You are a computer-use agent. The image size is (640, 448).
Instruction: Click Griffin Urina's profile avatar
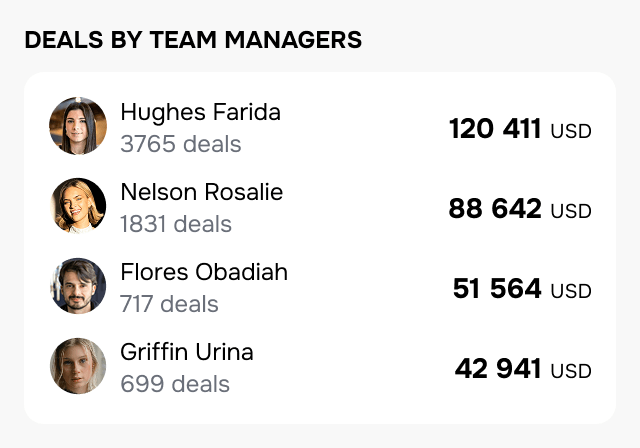click(78, 366)
